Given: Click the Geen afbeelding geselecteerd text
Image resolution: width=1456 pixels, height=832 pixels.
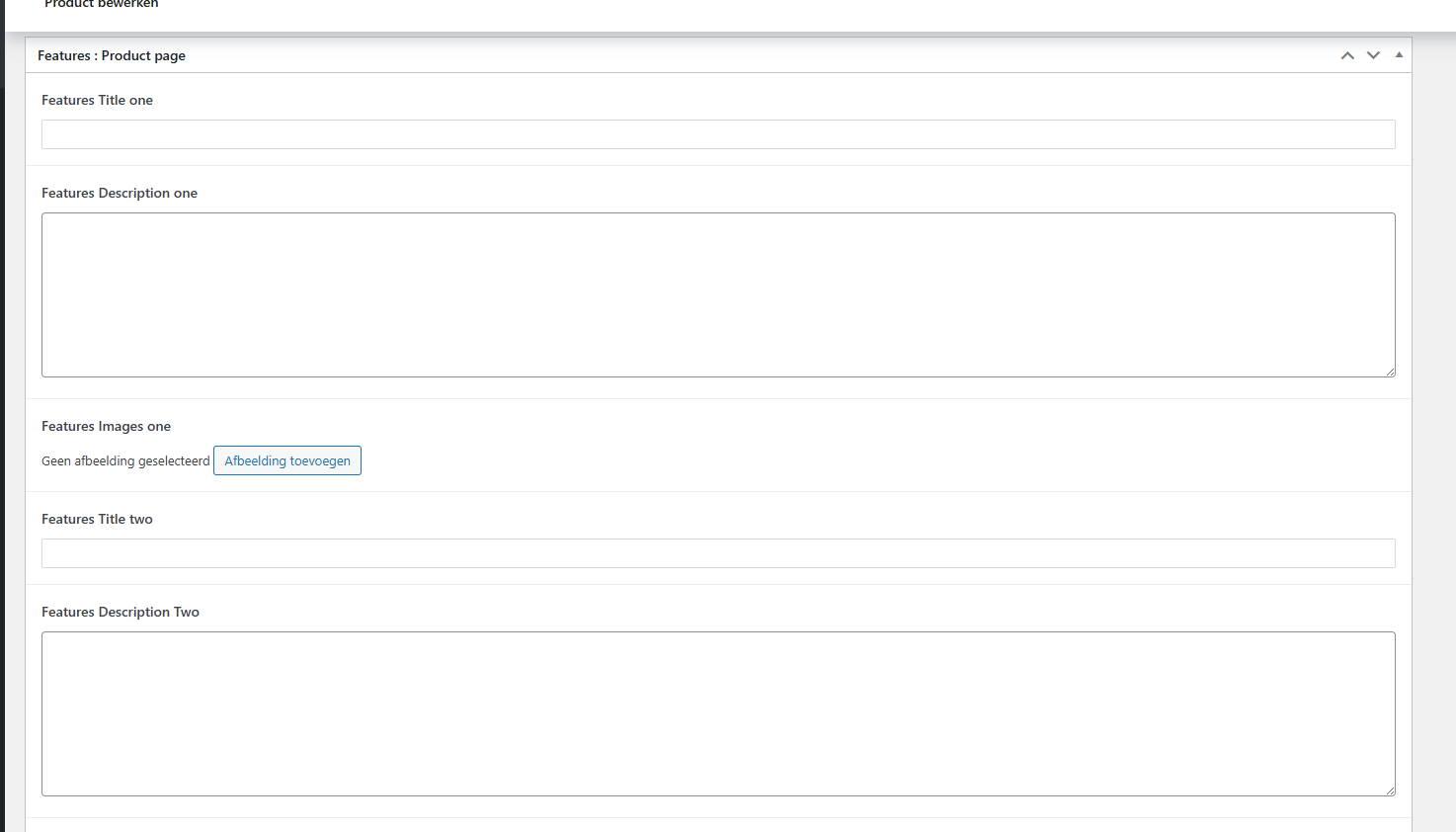Looking at the screenshot, I should (125, 460).
